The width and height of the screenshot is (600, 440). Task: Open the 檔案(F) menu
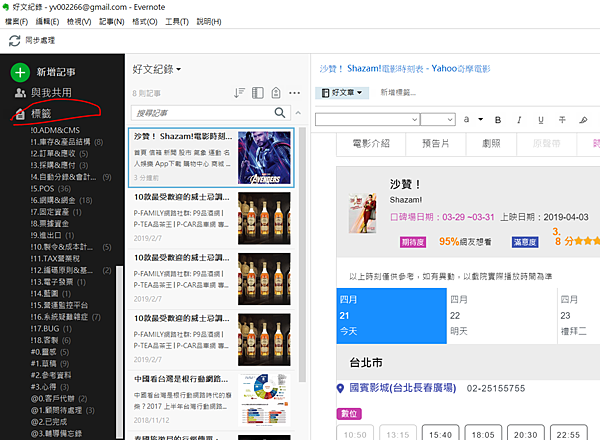coord(16,22)
